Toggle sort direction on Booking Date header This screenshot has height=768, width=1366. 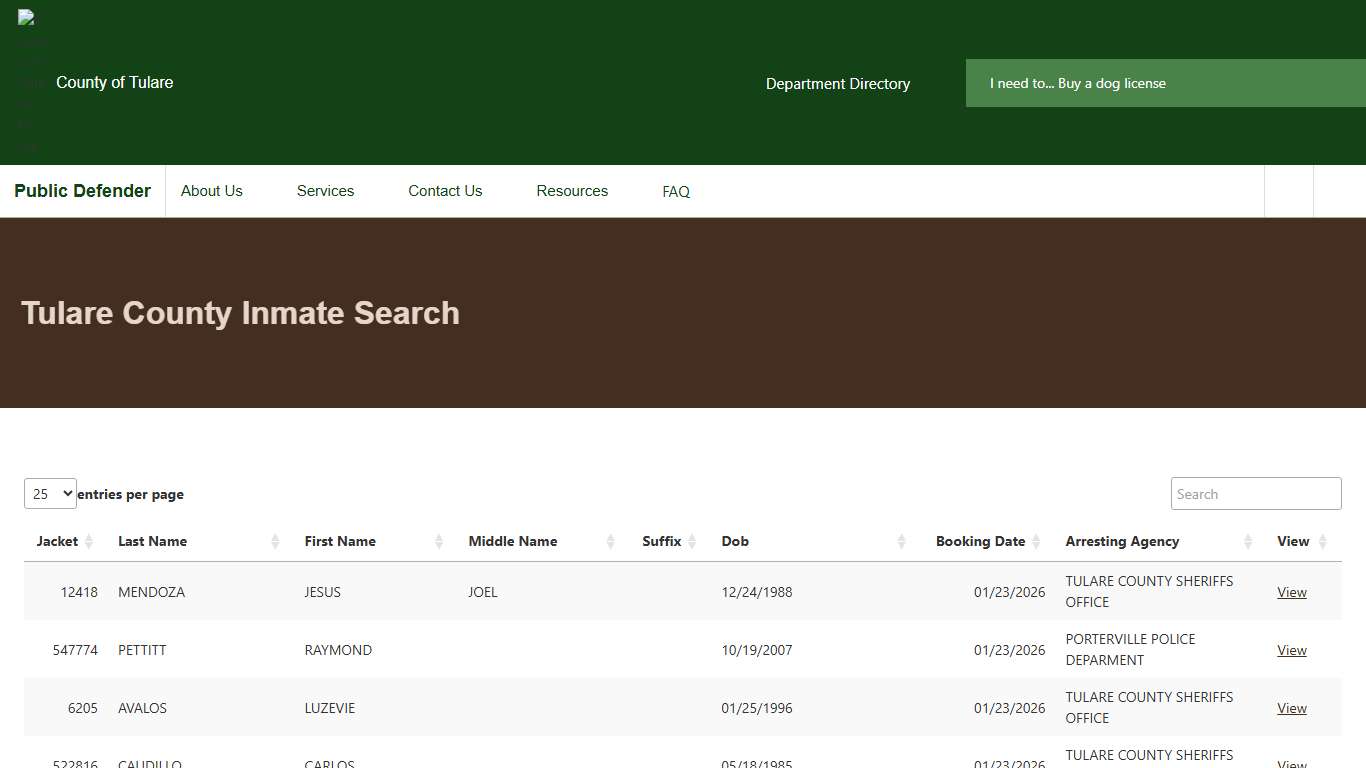[981, 541]
